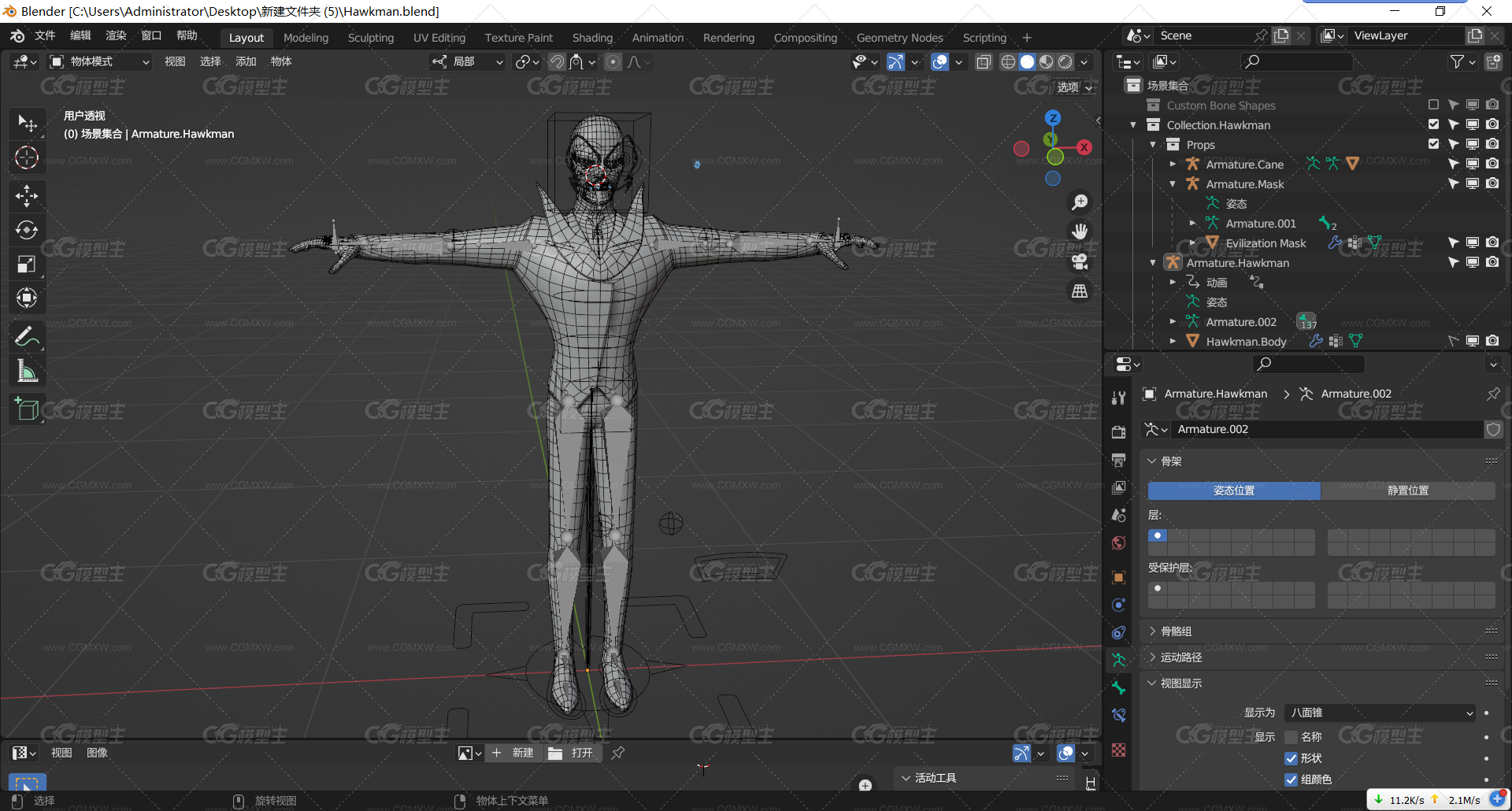Select the Rotate tool
The image size is (1512, 811).
(27, 230)
